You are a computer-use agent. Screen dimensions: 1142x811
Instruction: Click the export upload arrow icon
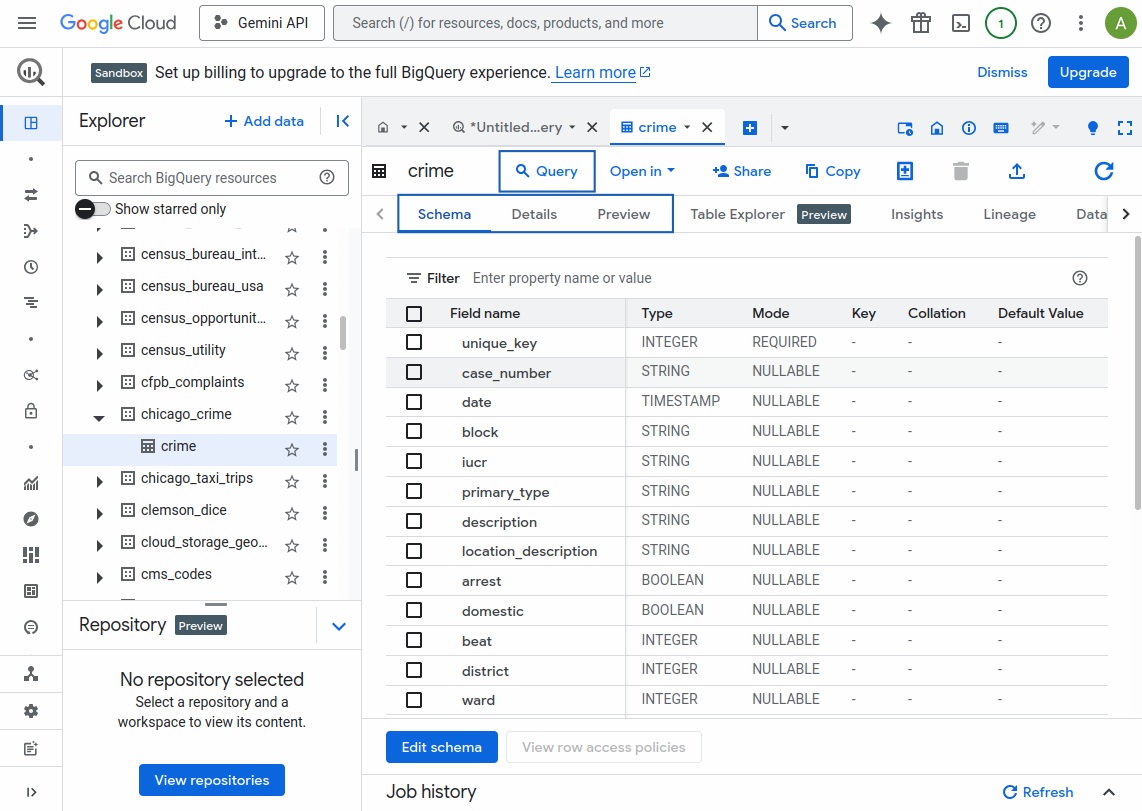click(1017, 171)
